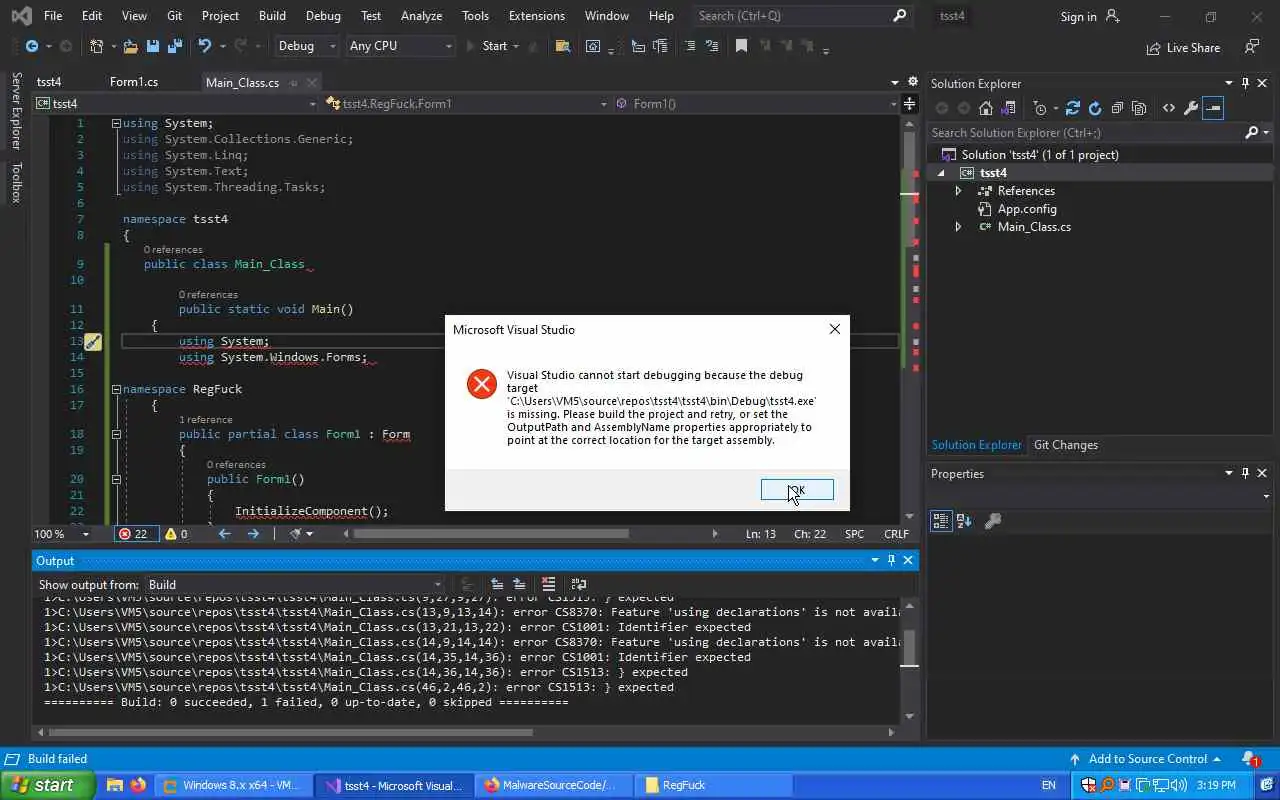
Task: Switch to the tsst4 document tab
Action: tap(49, 82)
